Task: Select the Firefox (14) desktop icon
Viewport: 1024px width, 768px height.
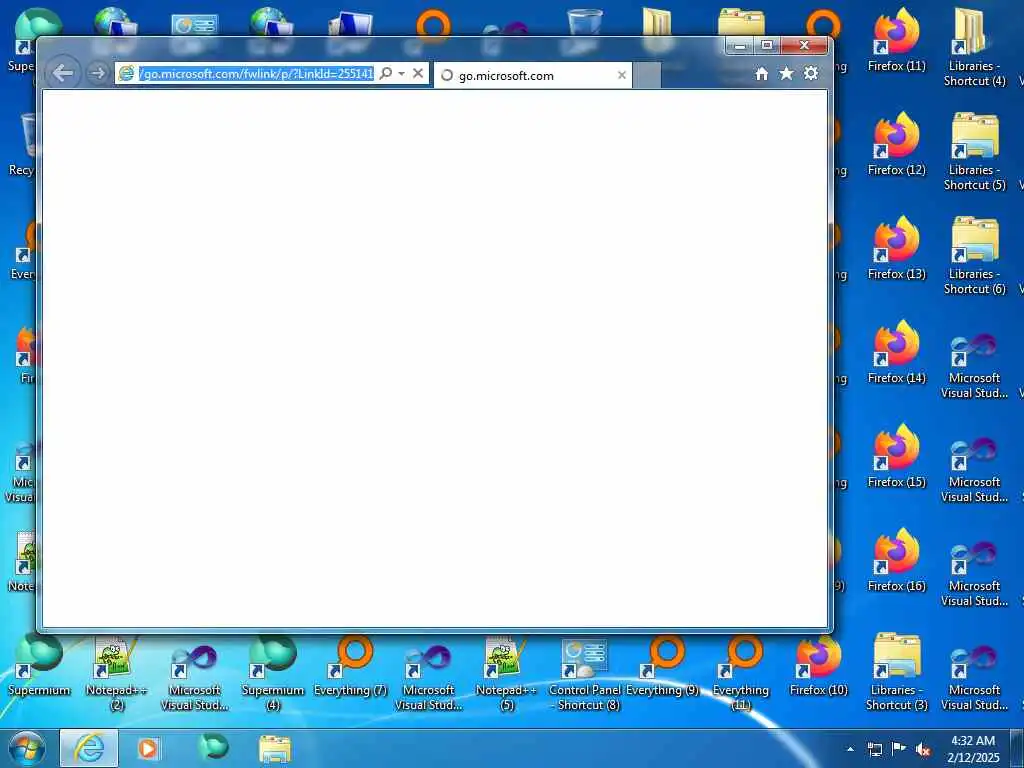Action: click(897, 352)
